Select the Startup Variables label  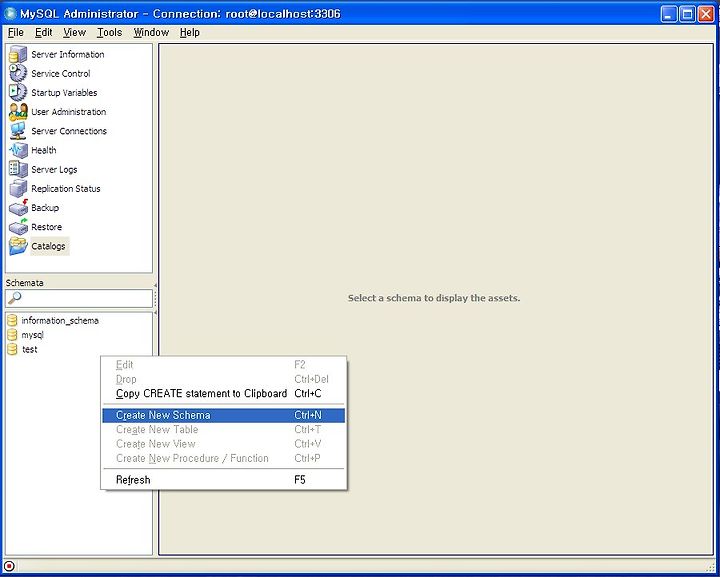[64, 93]
